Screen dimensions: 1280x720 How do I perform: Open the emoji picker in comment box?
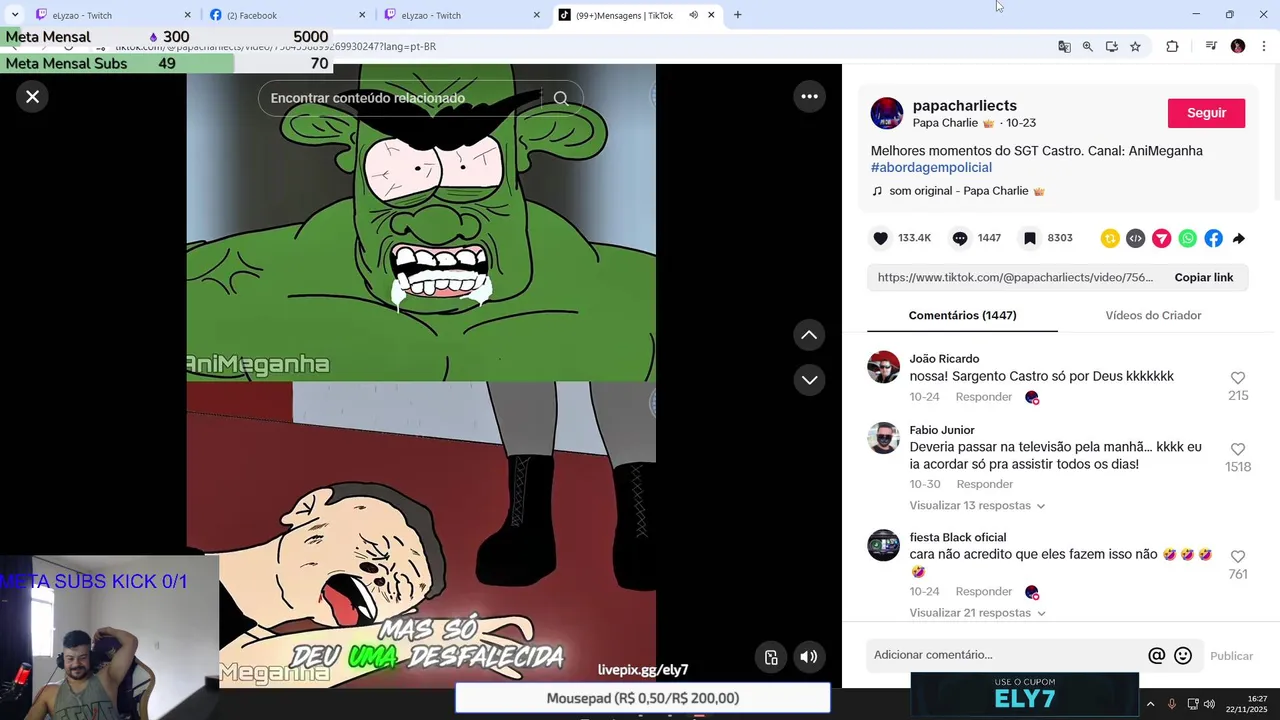(1183, 656)
